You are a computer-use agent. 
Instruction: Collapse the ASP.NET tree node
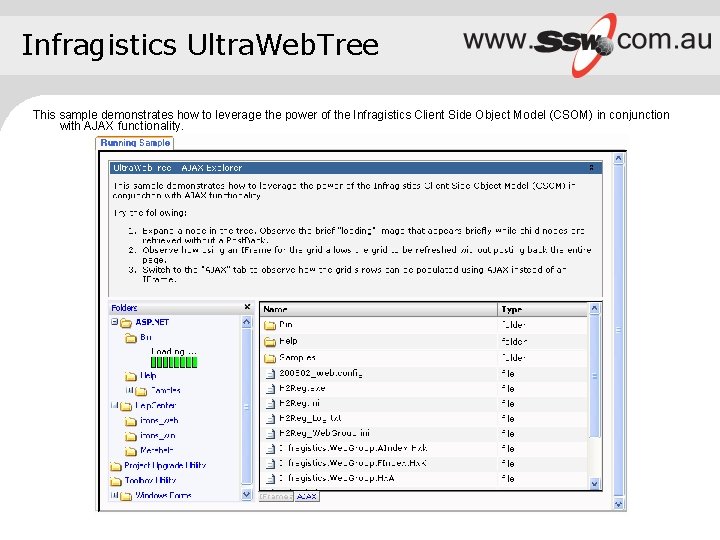[x=114, y=322]
